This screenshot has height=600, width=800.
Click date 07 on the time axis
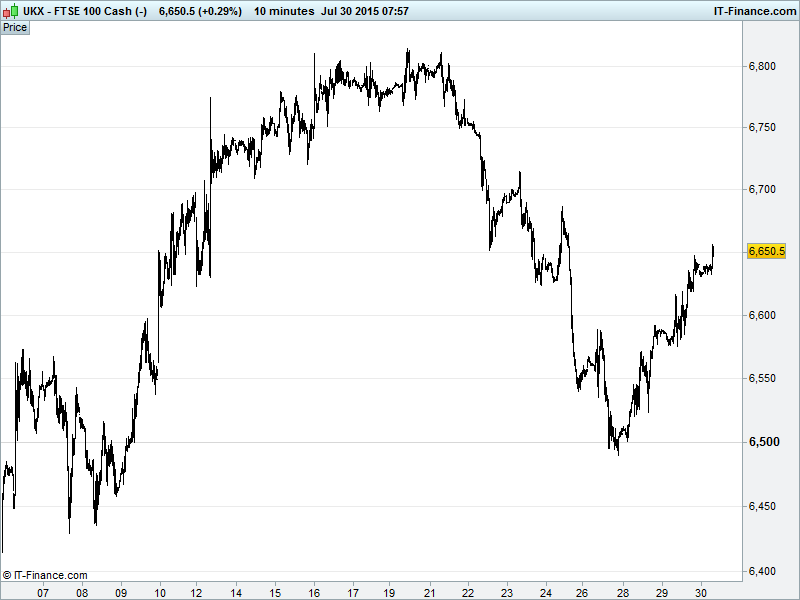(x=43, y=592)
